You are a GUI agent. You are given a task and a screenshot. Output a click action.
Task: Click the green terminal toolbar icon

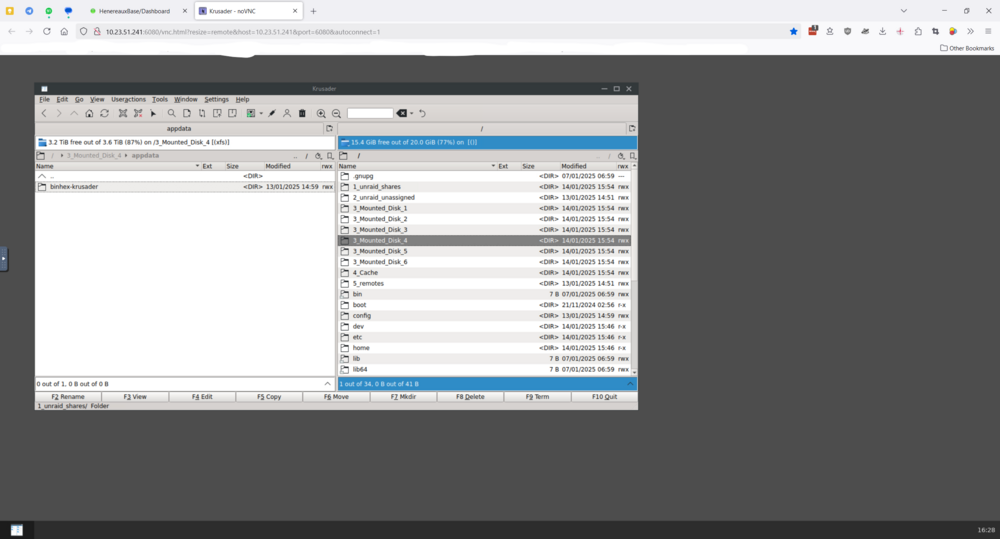coord(251,114)
